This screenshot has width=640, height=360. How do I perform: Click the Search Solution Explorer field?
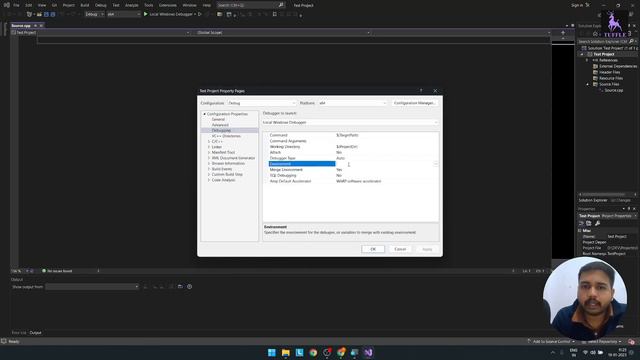602,41
